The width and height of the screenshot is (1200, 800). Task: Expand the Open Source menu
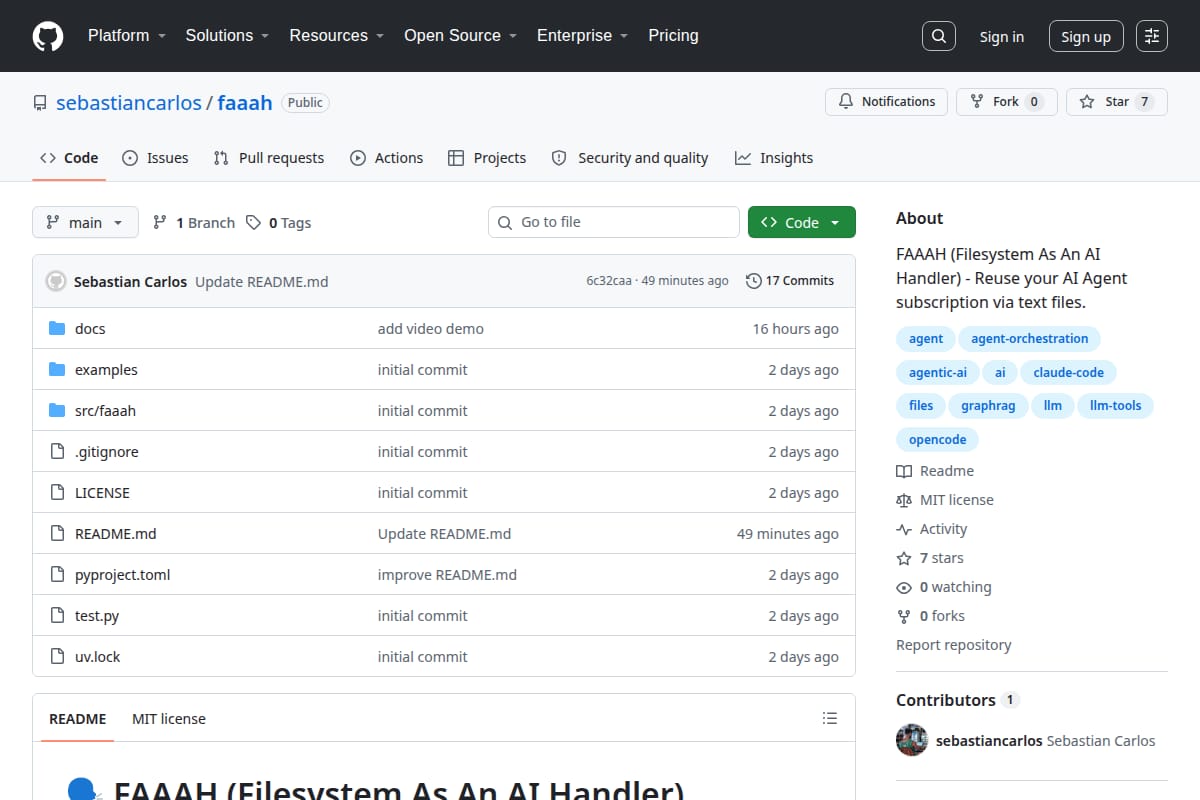(460, 35)
